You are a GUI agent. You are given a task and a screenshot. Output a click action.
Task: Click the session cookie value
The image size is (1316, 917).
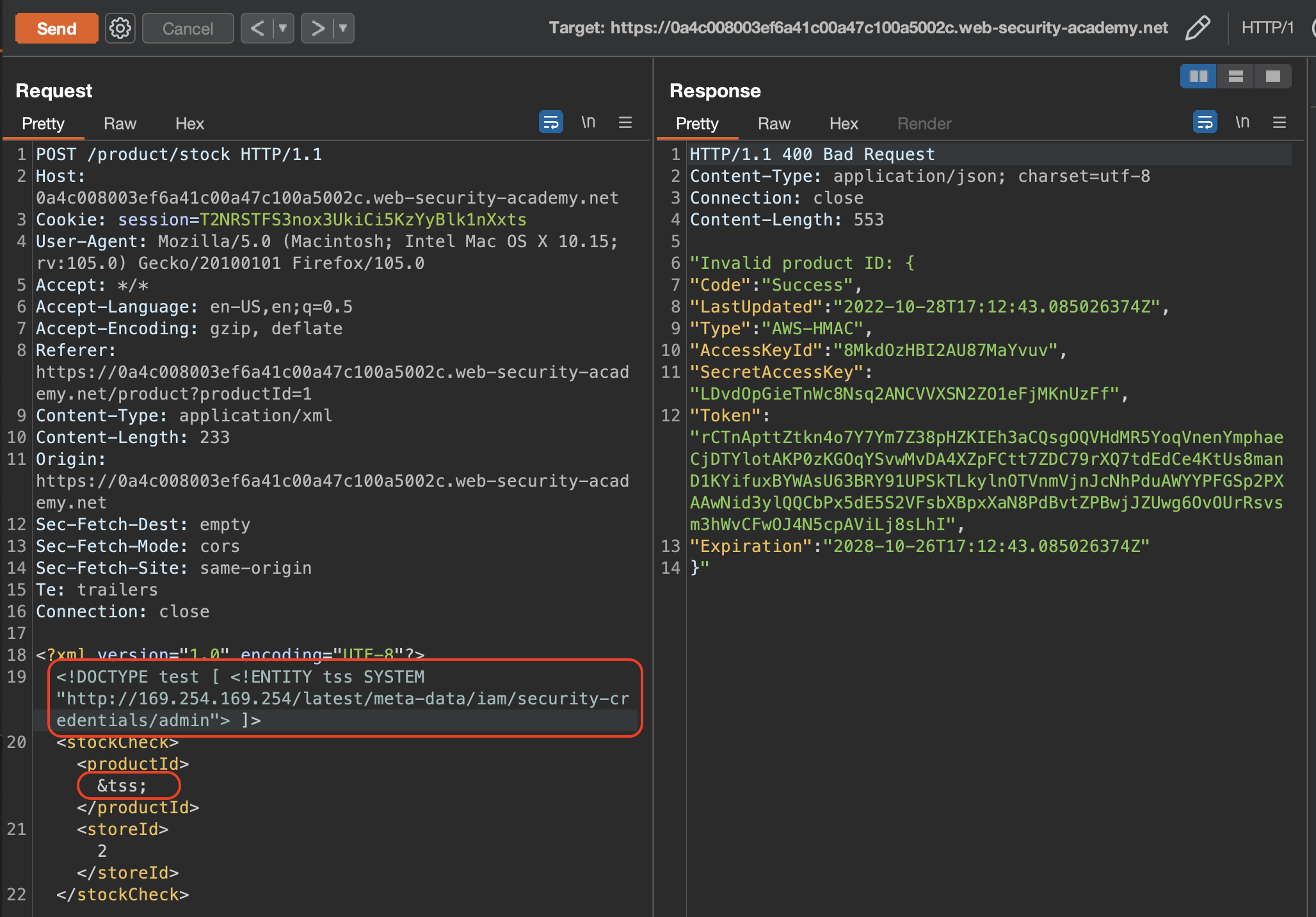pos(363,220)
